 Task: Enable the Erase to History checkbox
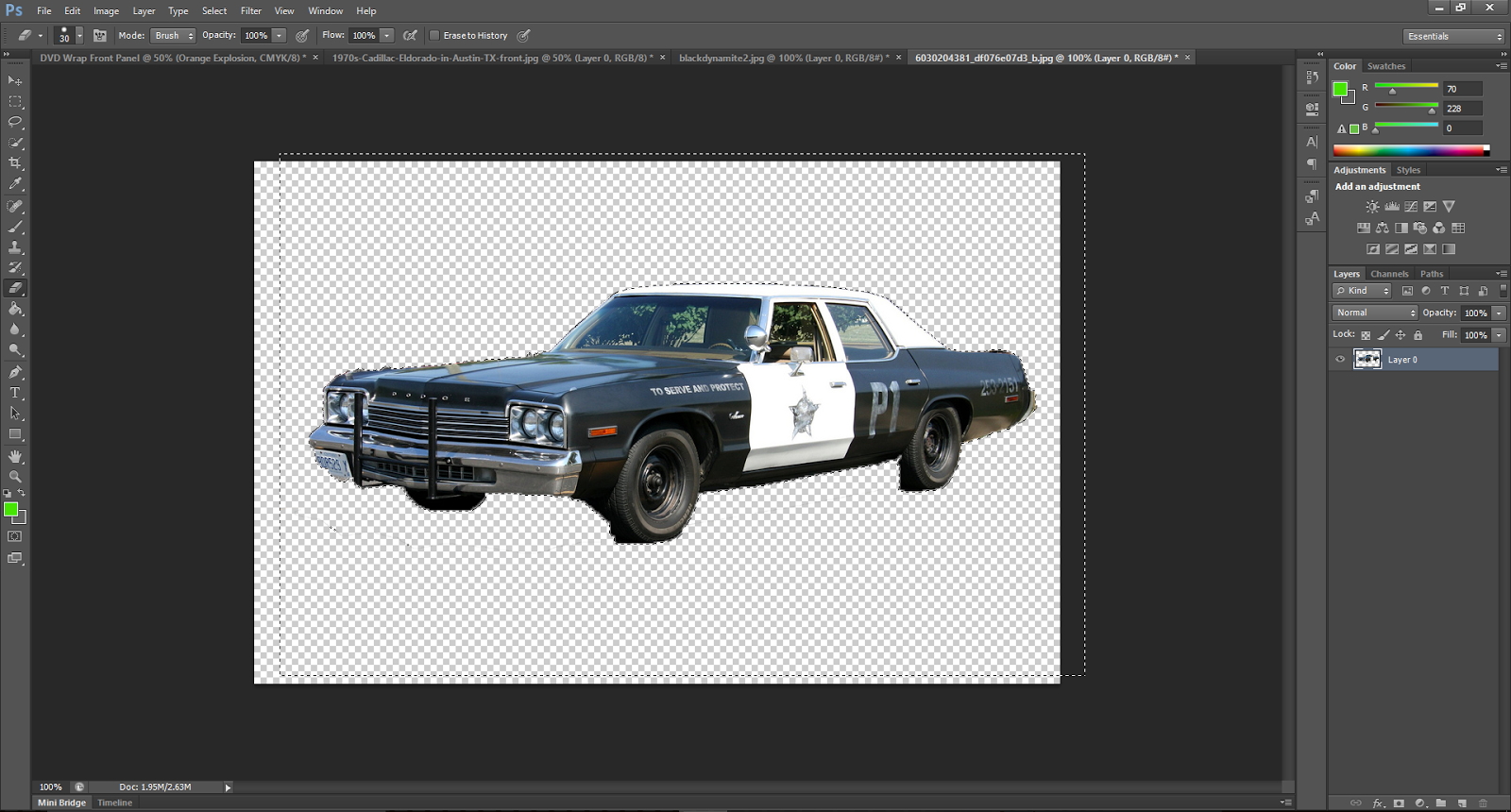pyautogui.click(x=434, y=35)
